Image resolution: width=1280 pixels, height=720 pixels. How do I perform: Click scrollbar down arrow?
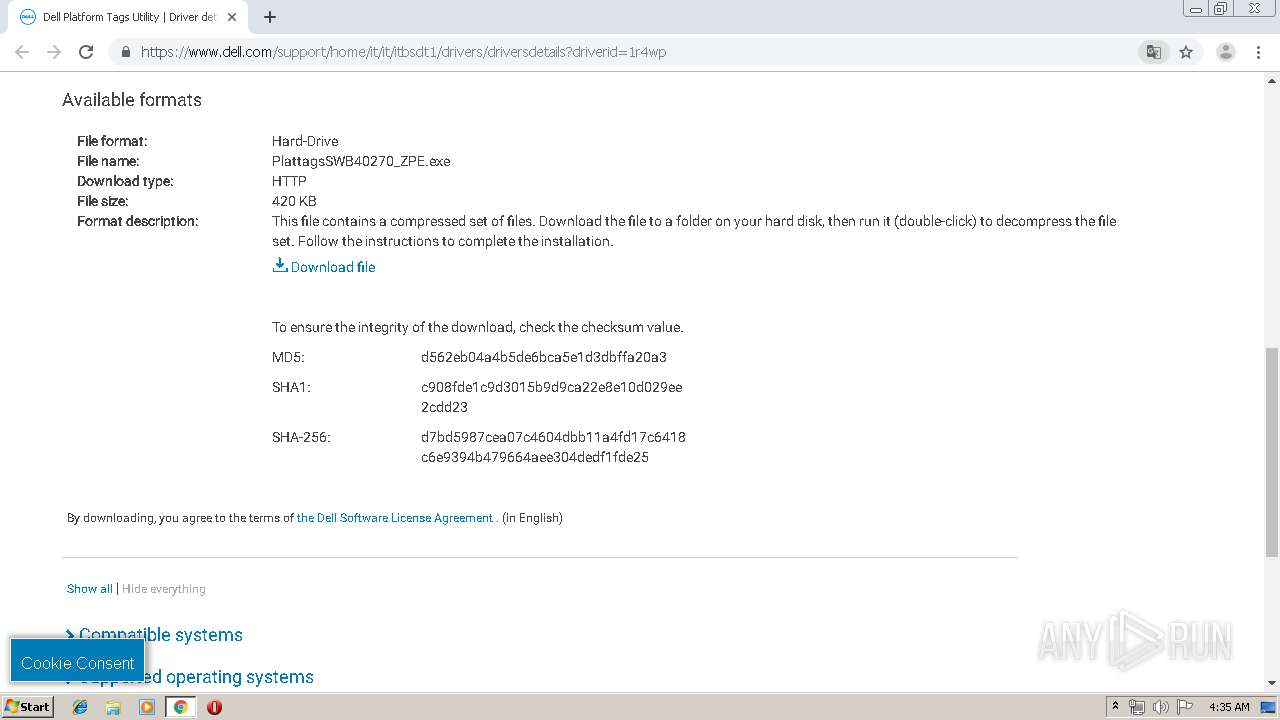coord(1272,683)
